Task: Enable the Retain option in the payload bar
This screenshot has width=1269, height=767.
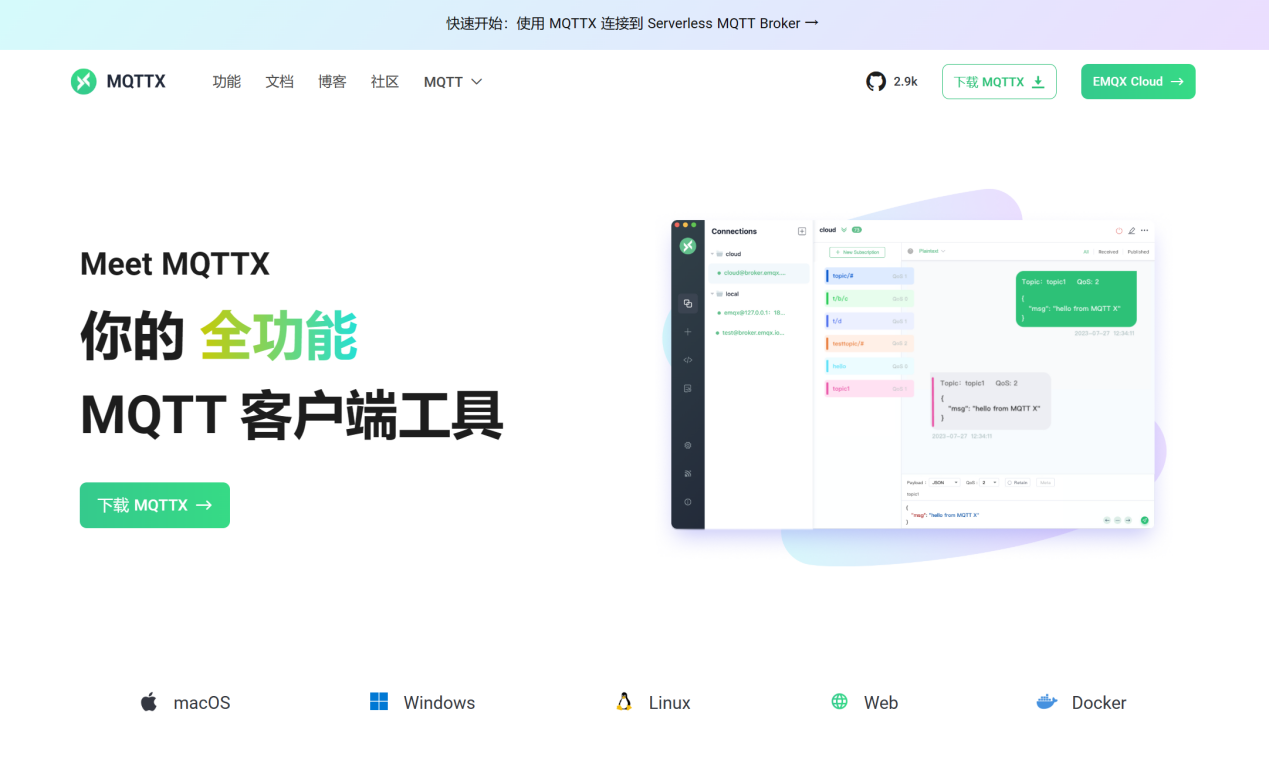Action: [x=1018, y=483]
